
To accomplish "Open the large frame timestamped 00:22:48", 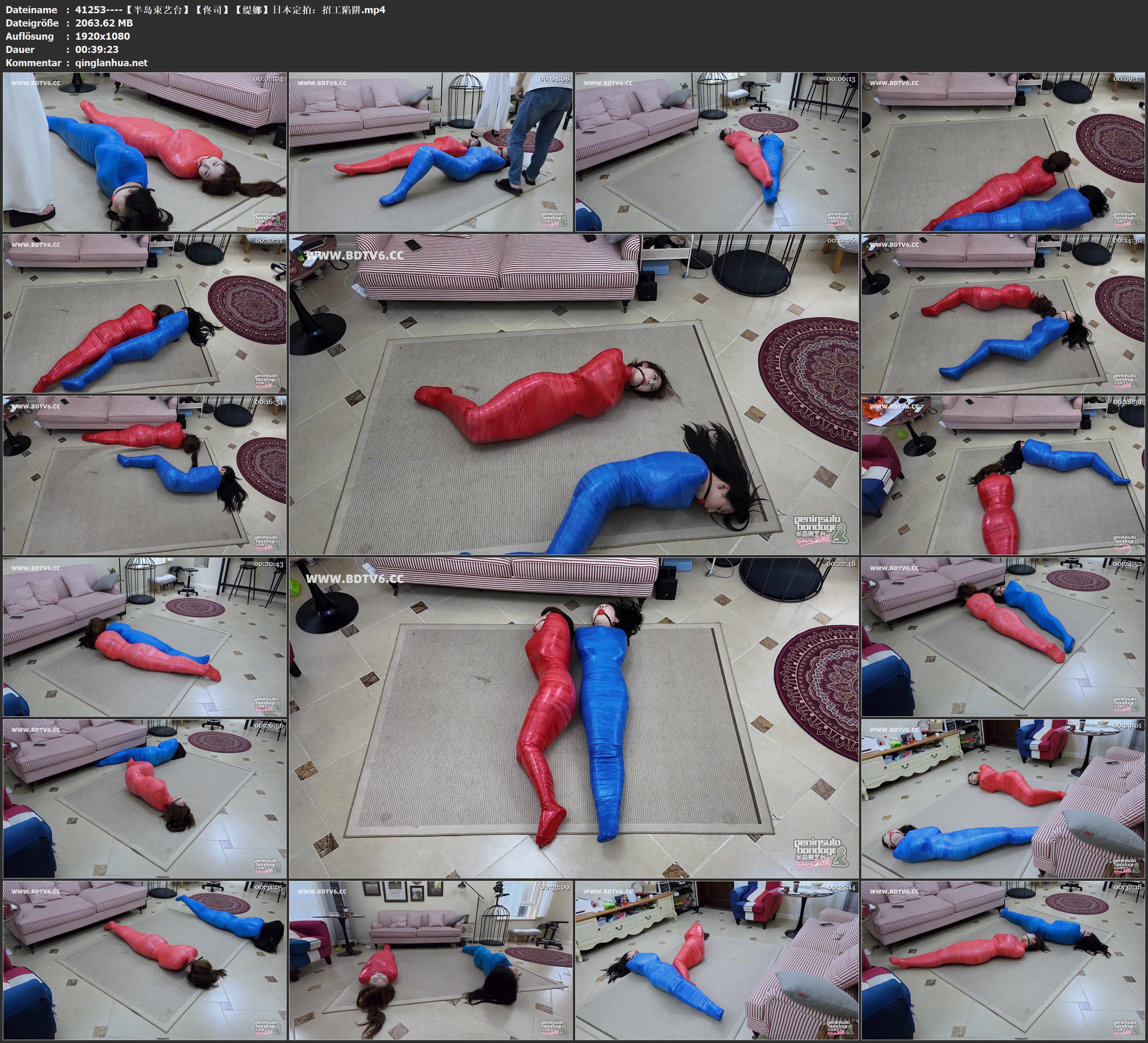I will click(574, 718).
